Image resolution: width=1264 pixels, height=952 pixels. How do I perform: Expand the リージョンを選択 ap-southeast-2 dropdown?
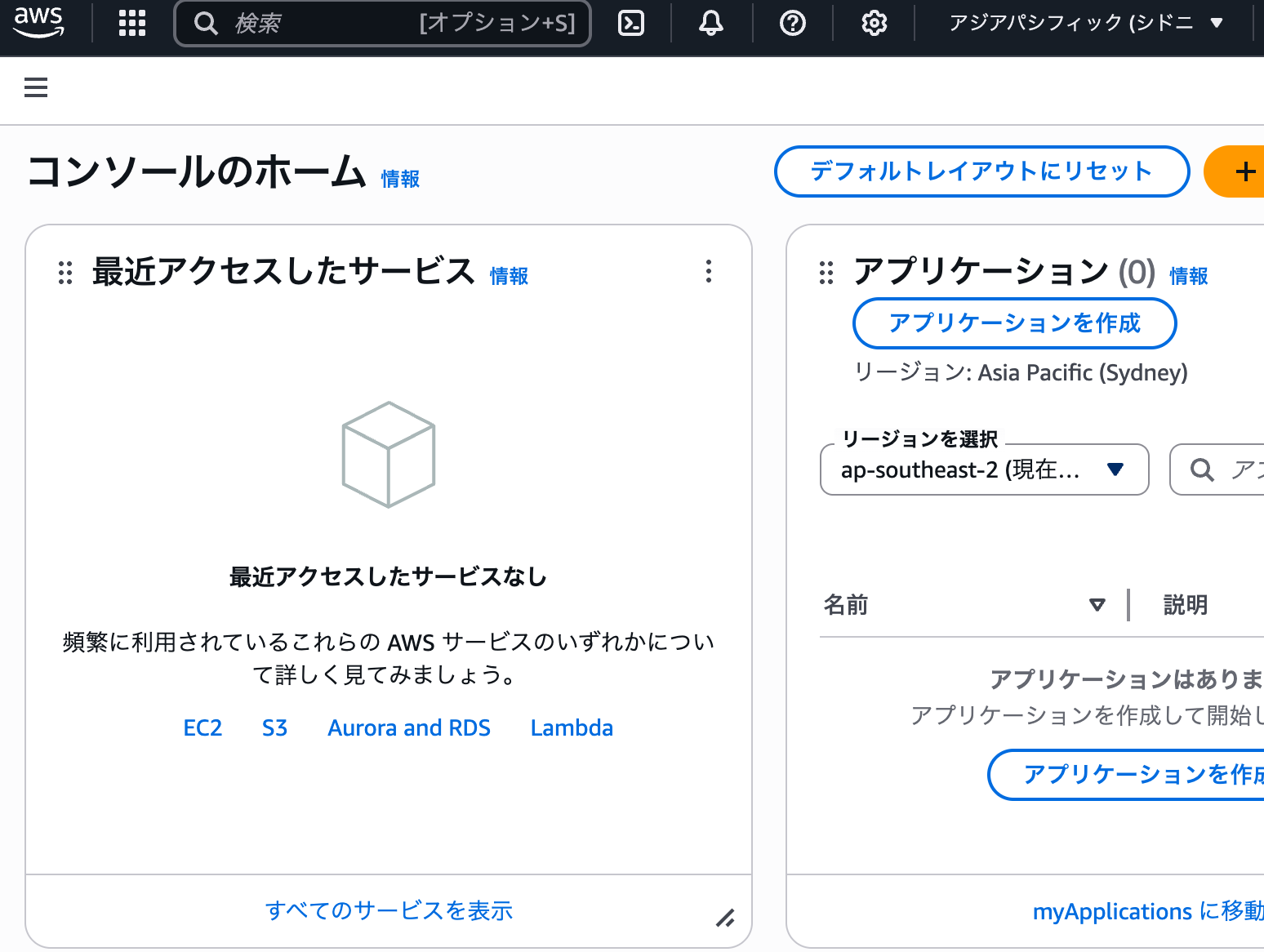click(x=985, y=469)
